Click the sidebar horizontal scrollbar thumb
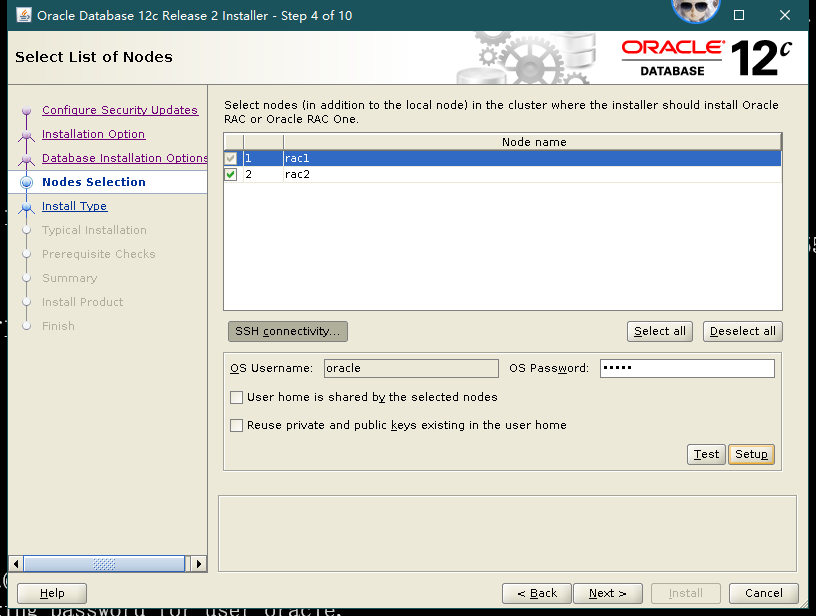The image size is (816, 616). pyautogui.click(x=104, y=564)
